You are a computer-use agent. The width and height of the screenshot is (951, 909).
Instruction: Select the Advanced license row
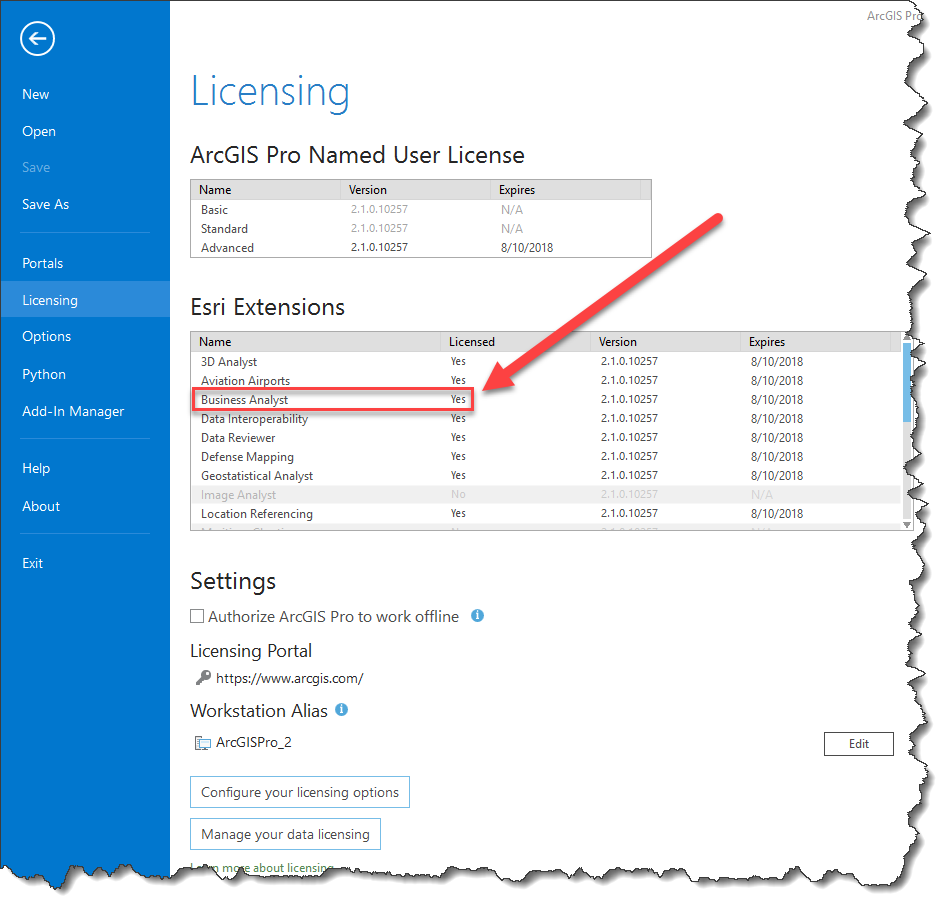point(420,247)
